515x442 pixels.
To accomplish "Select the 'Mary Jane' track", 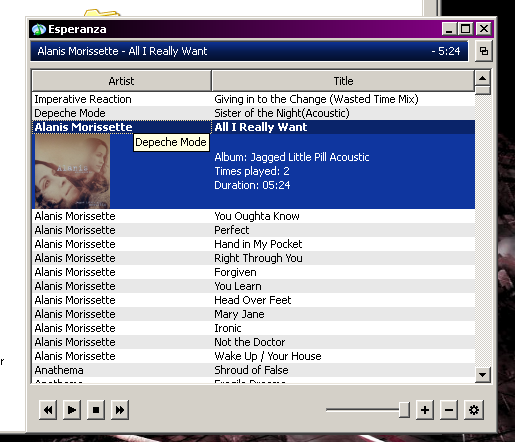I will (239, 314).
